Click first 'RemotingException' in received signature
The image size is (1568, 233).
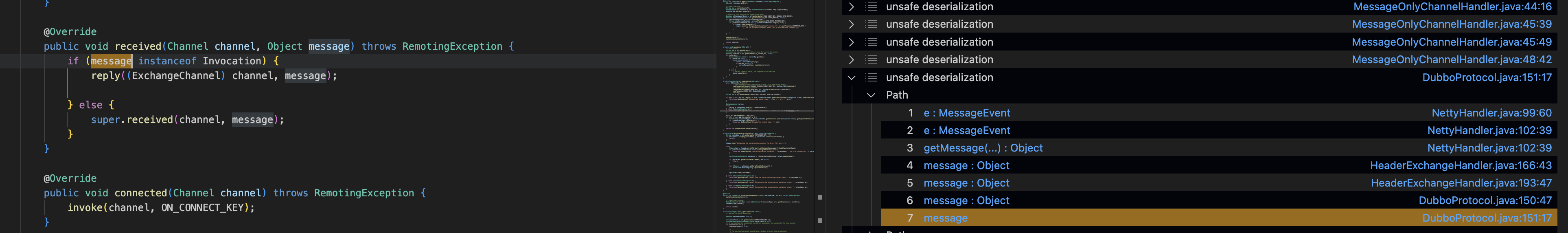[x=452, y=46]
